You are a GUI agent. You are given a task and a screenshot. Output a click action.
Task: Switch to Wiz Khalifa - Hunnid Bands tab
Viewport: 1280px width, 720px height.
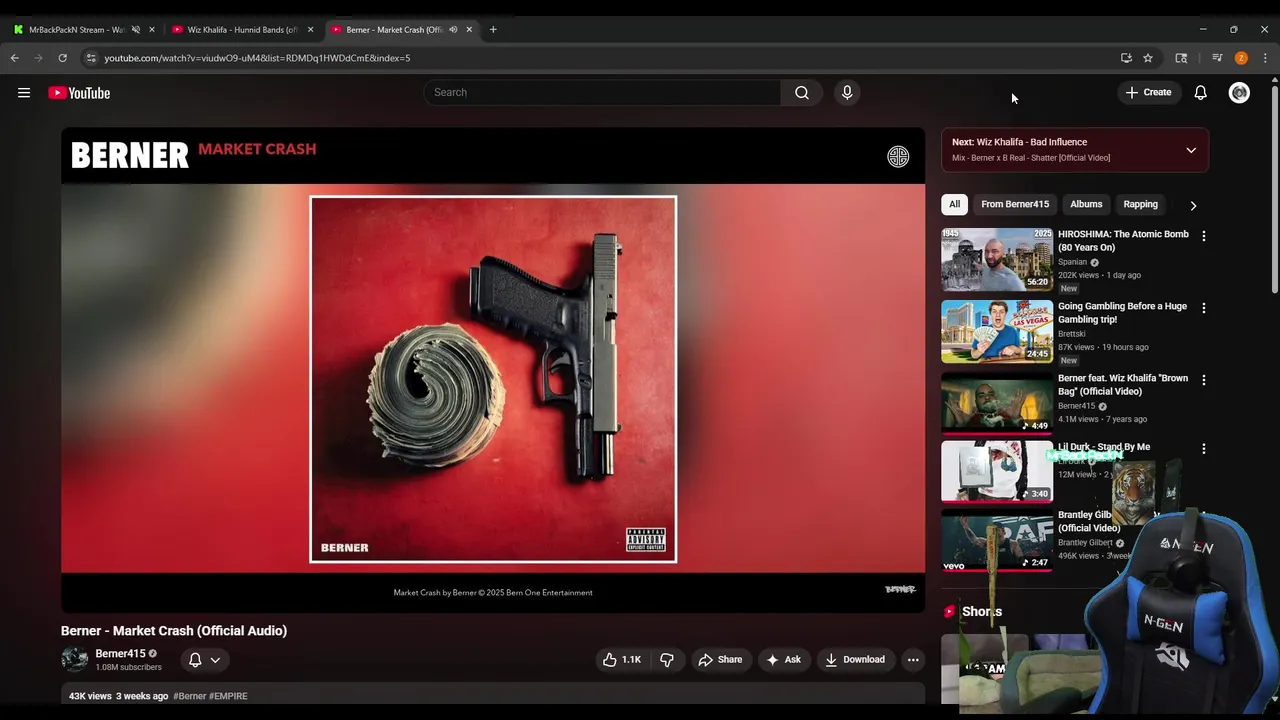pos(243,30)
